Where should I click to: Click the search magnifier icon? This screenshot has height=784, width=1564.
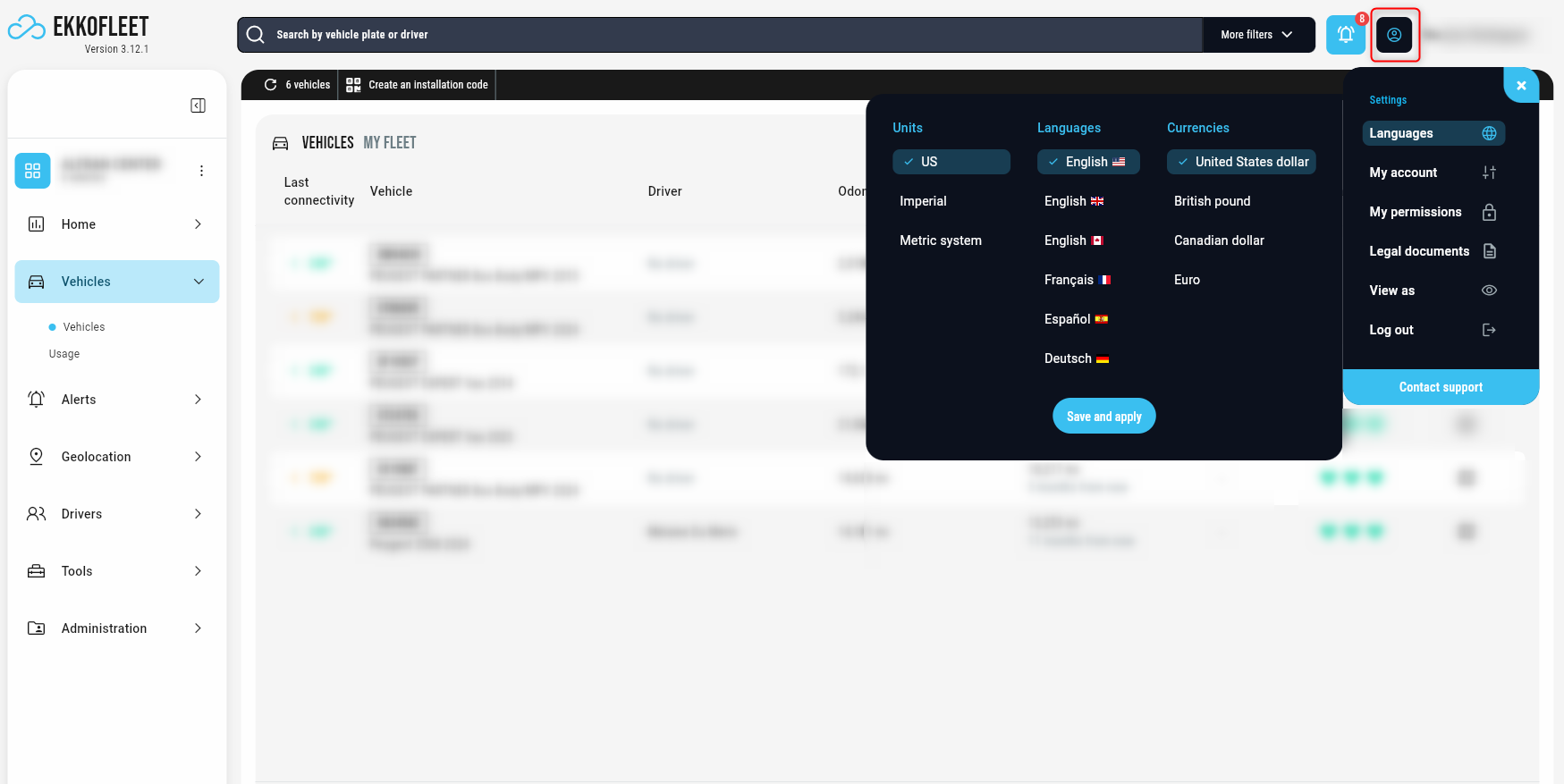coord(256,35)
